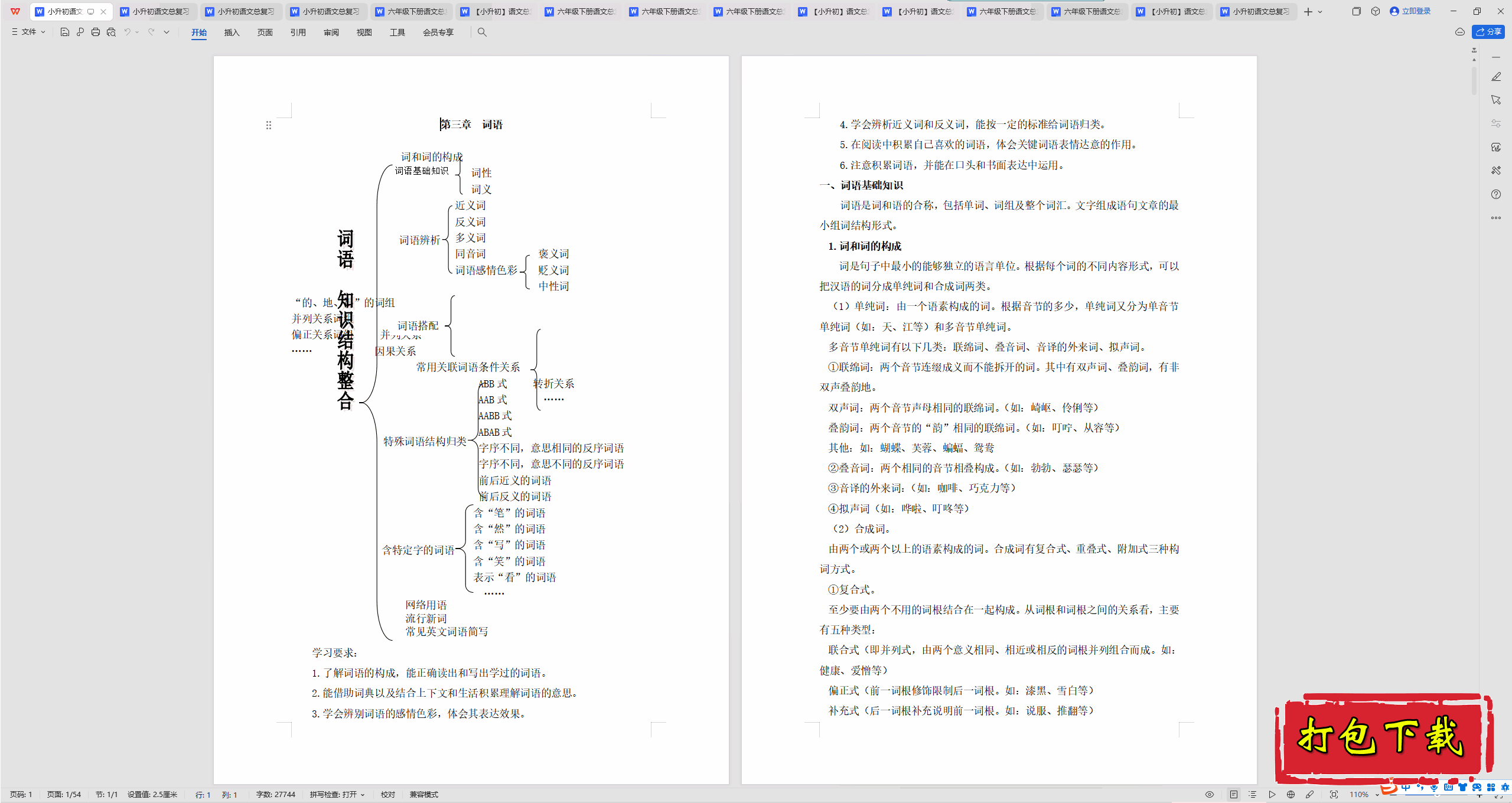The image size is (1512, 803).
Task: Open the shirt skin icon in the IME toolbar
Action: pyautogui.click(x=1462, y=787)
